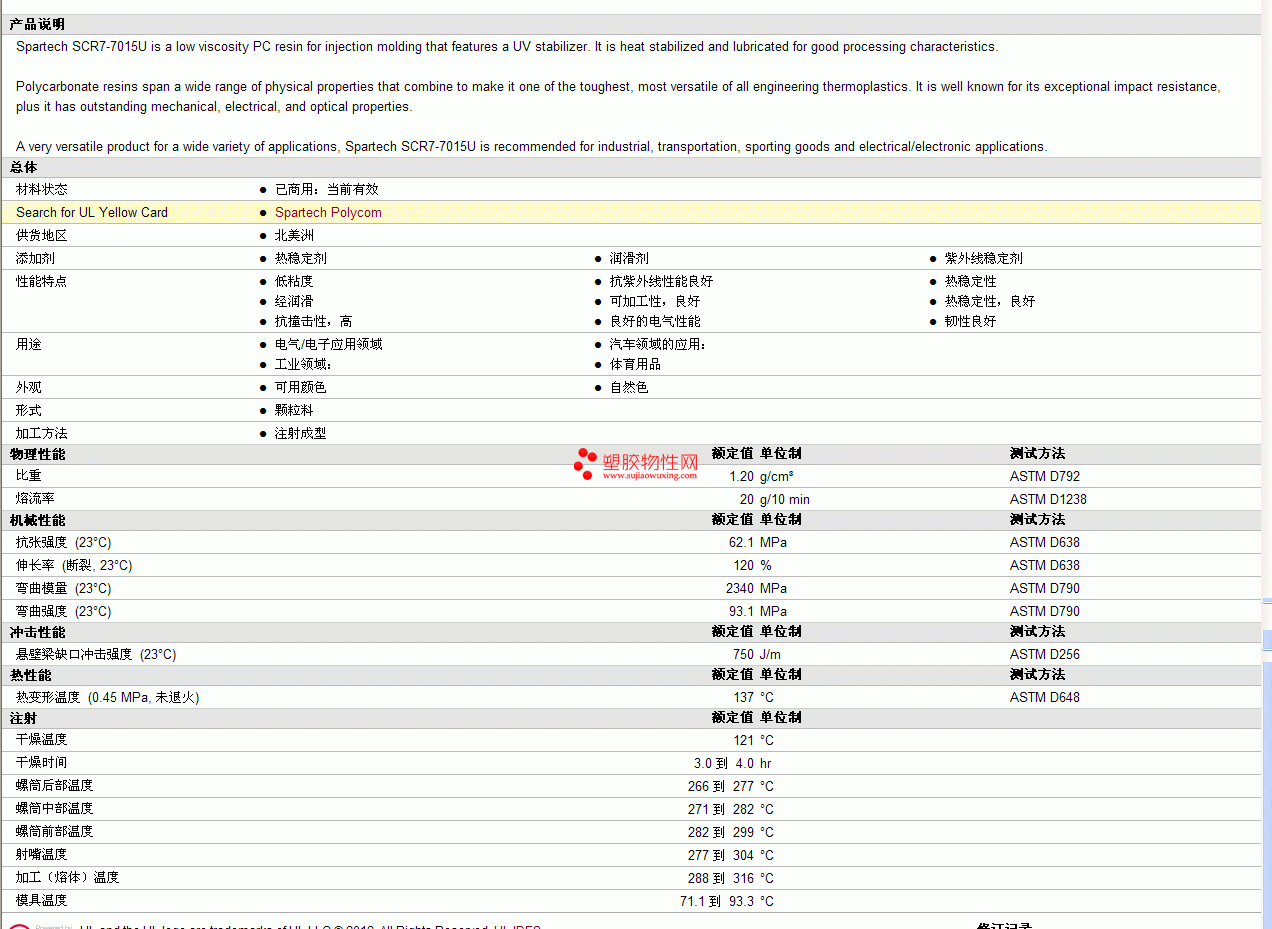Click the 电气/电子应用领域 entry
Screen dimensions: 1272x929
pyautogui.click(x=329, y=344)
